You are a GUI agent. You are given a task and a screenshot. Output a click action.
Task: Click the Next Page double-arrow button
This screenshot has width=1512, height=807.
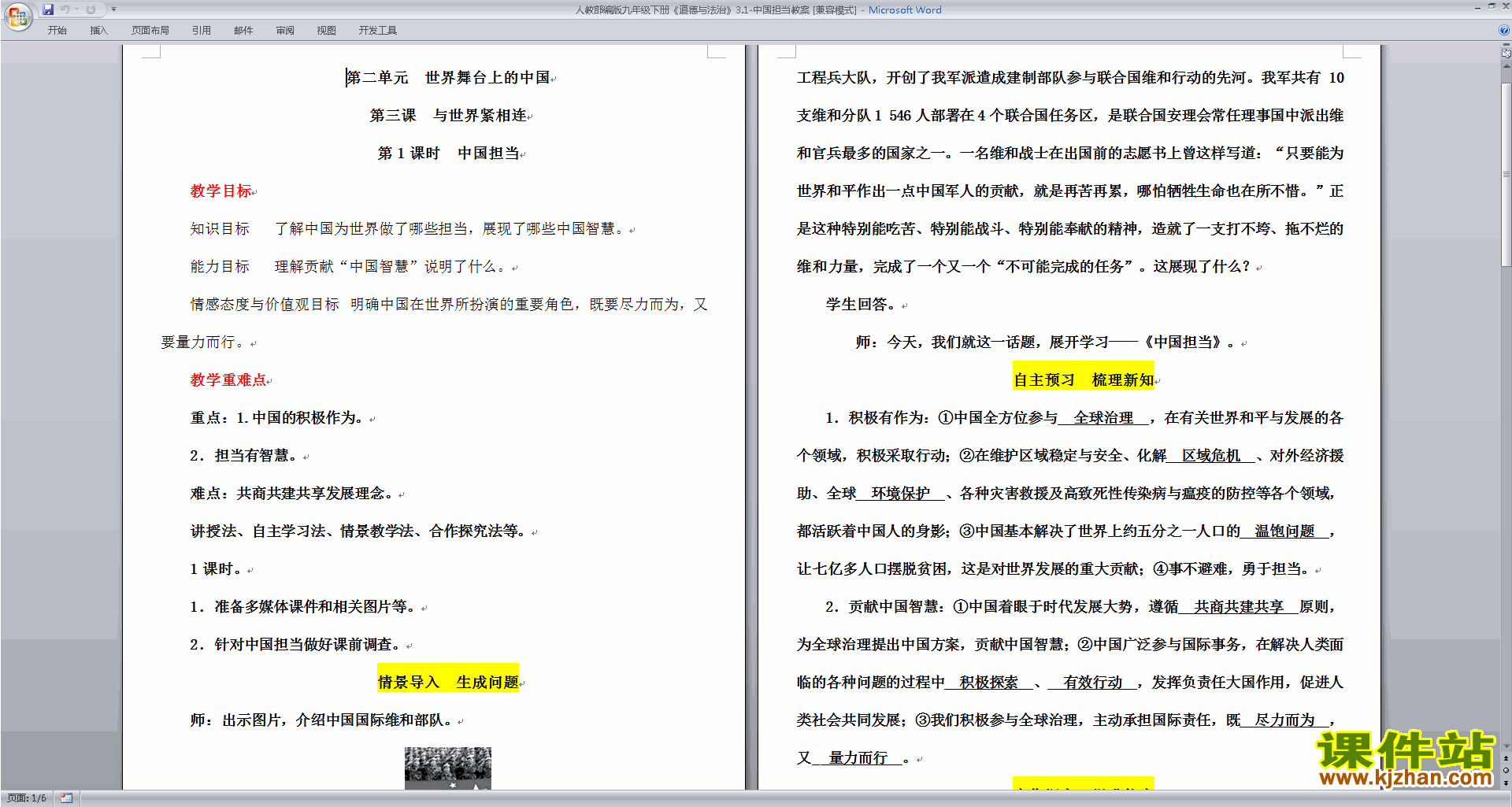(1506, 783)
